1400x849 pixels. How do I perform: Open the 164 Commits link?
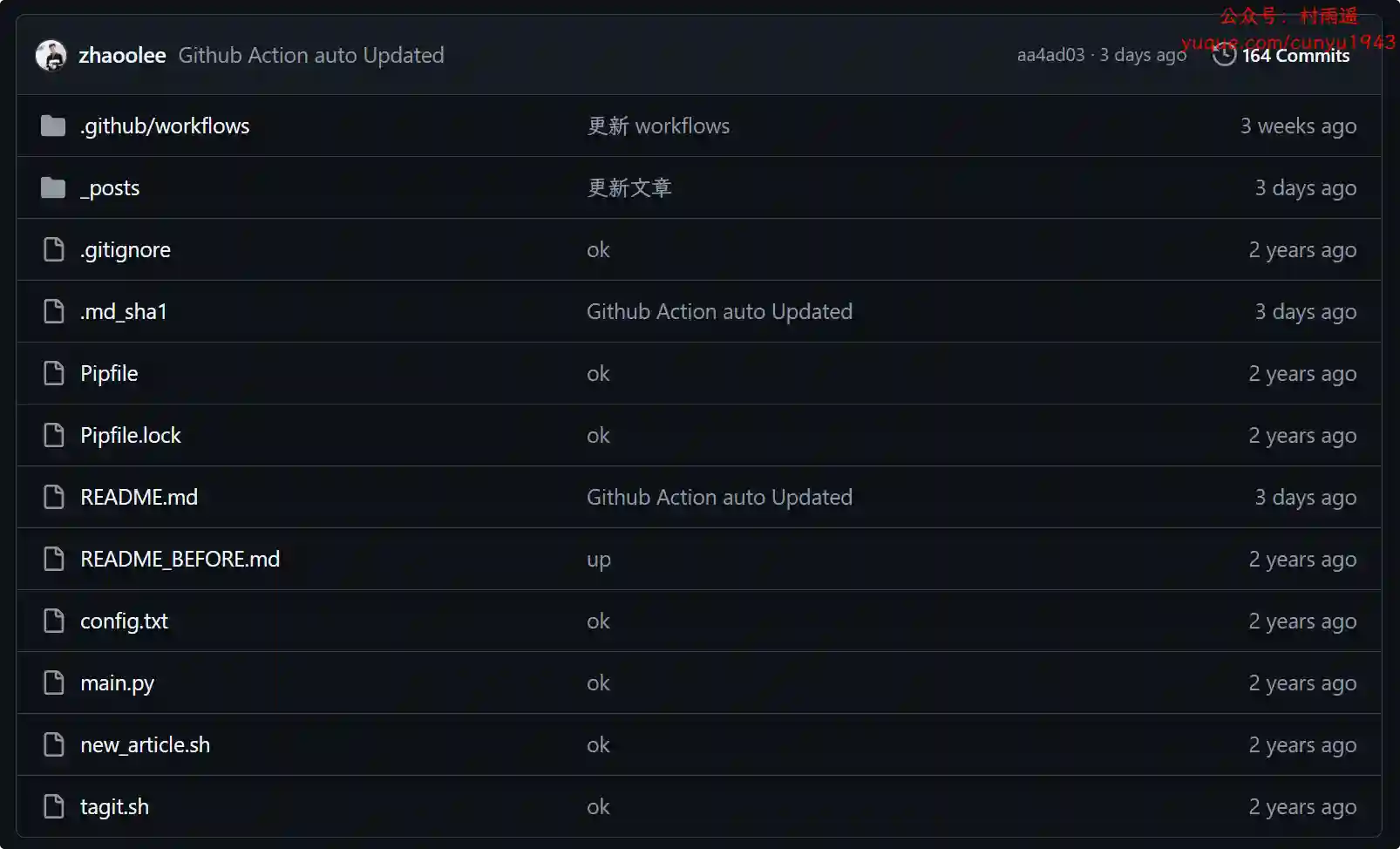pyautogui.click(x=1295, y=55)
